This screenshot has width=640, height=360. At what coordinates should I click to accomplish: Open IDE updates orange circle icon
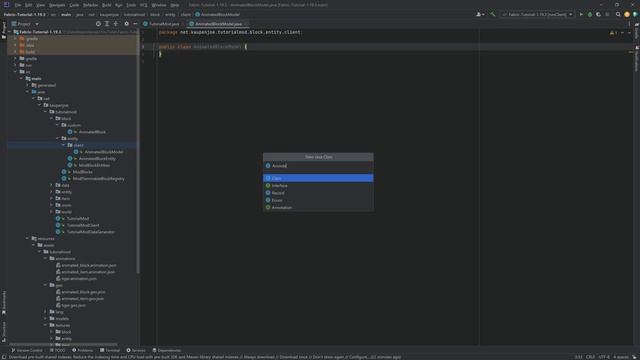627,14
